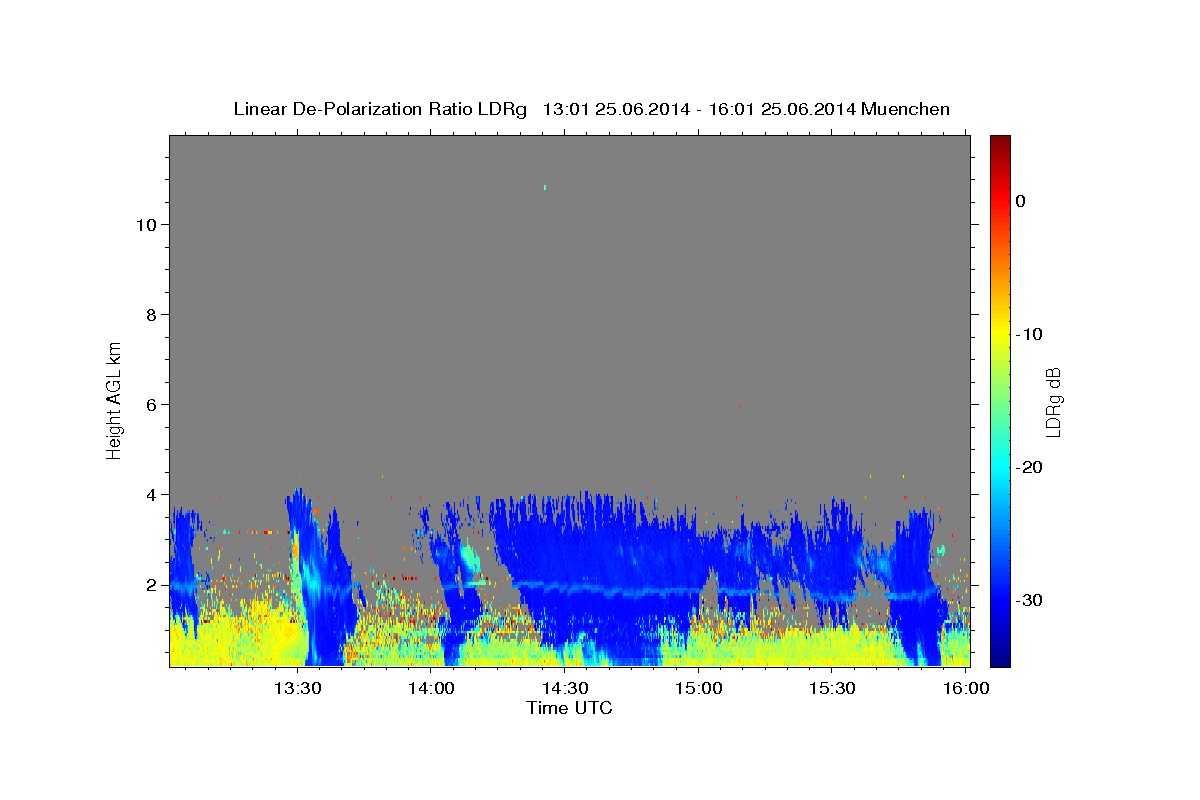
Task: Click the colorbar value label '-30'
Action: coord(1031,600)
